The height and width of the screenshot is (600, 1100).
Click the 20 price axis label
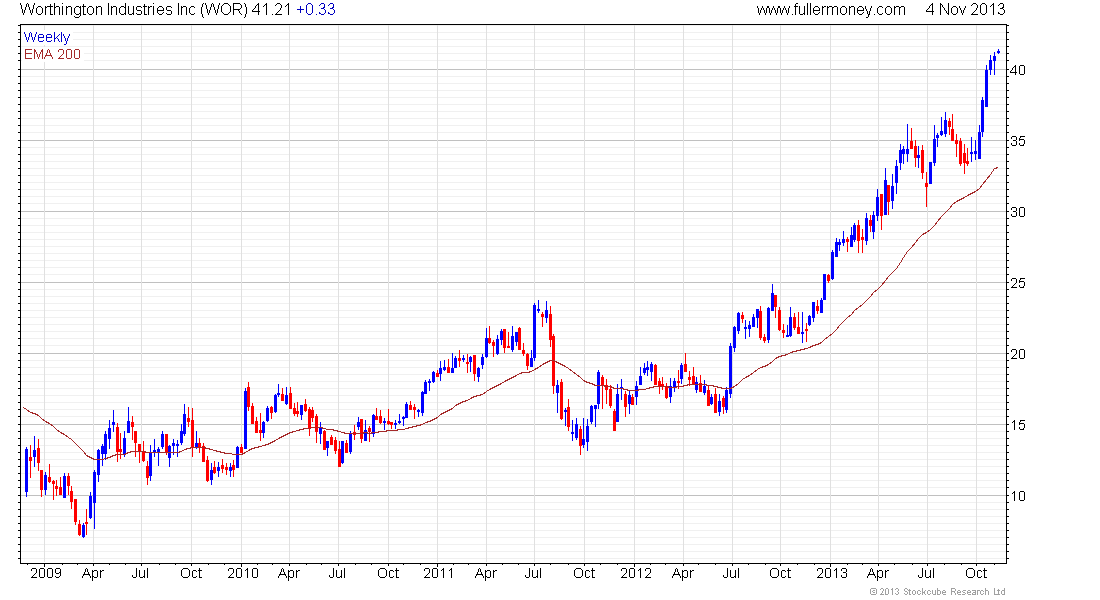[x=1018, y=354]
